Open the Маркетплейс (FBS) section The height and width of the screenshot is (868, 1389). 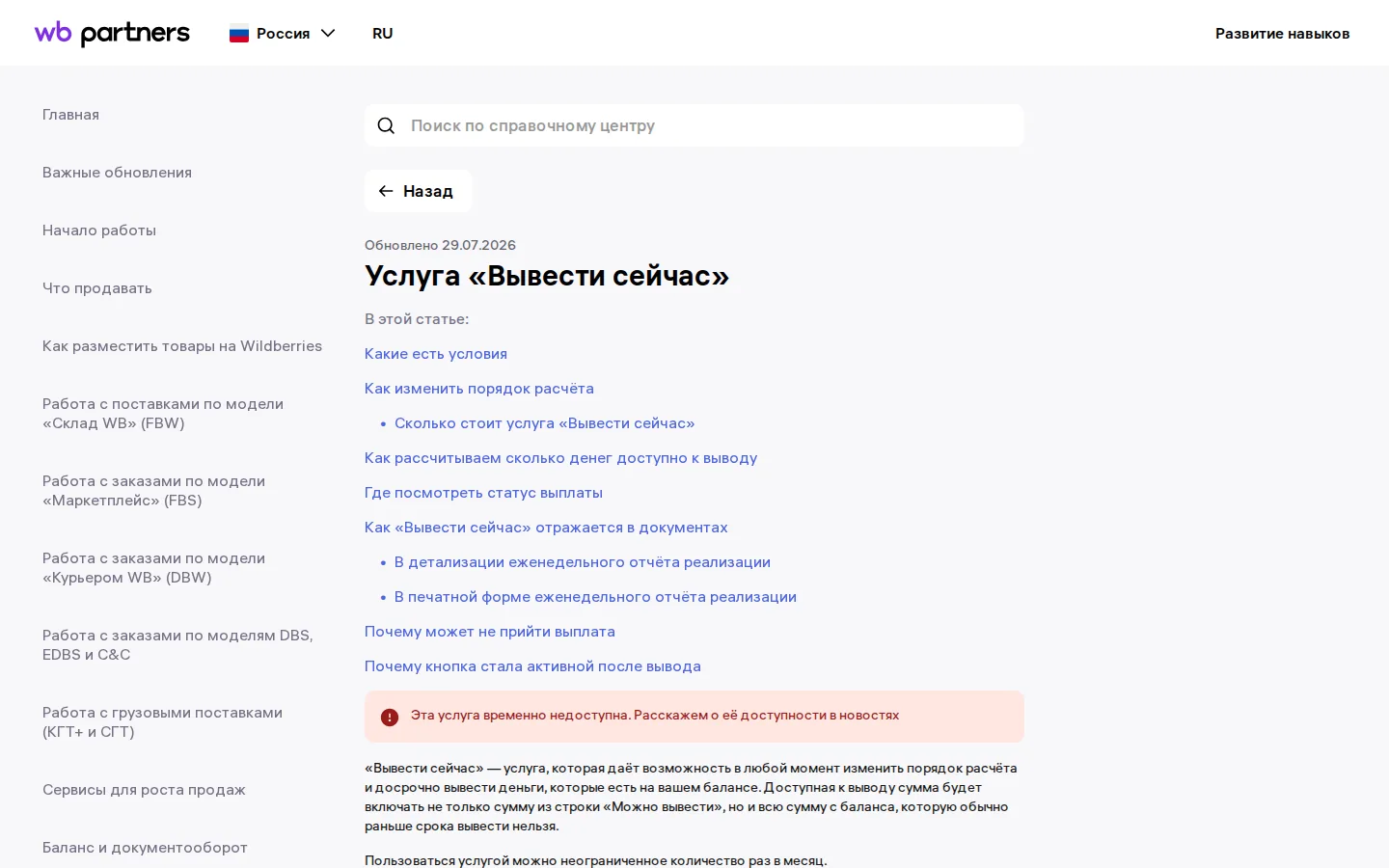pyautogui.click(x=153, y=491)
